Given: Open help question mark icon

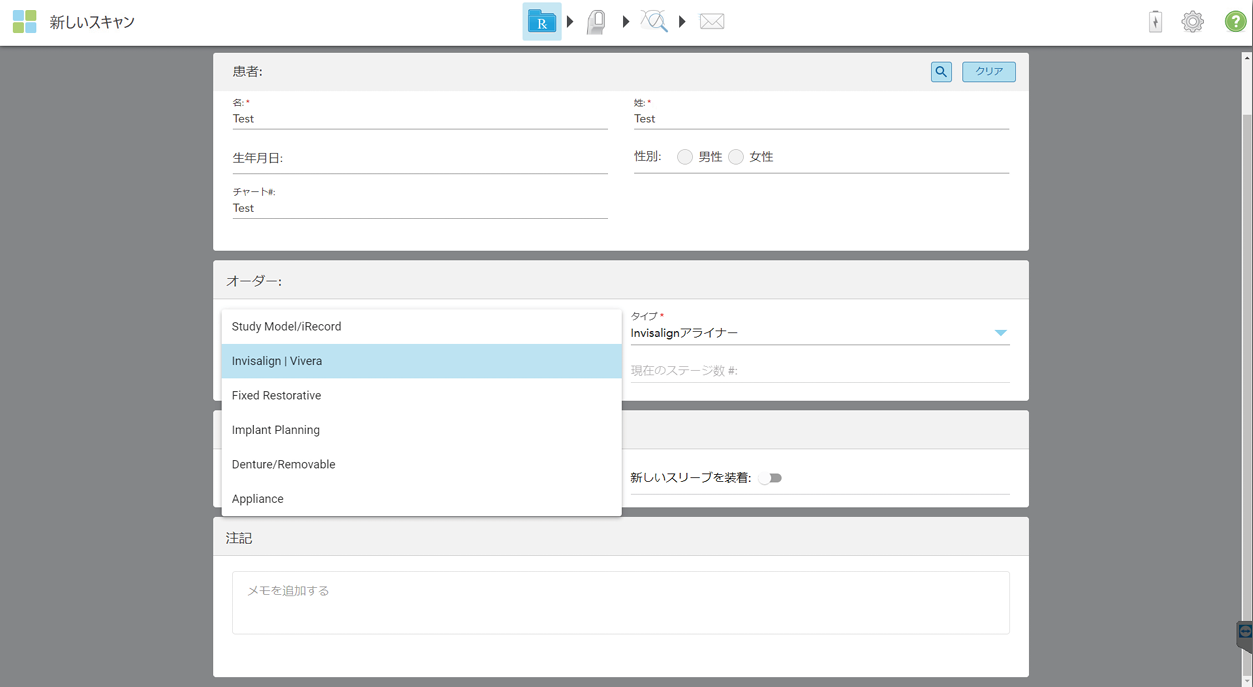Looking at the screenshot, I should click(1236, 22).
